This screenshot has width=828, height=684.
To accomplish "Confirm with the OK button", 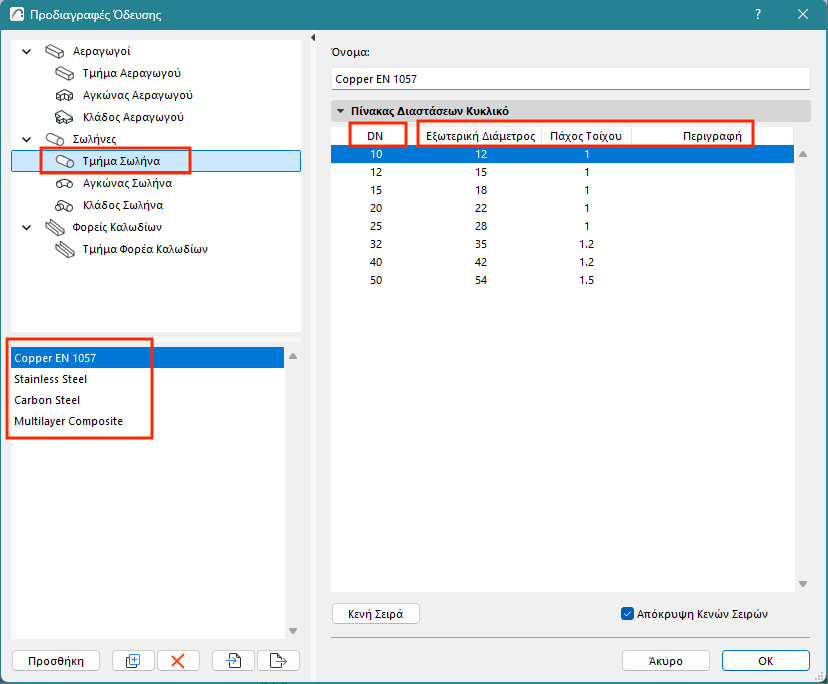I will 766,661.
